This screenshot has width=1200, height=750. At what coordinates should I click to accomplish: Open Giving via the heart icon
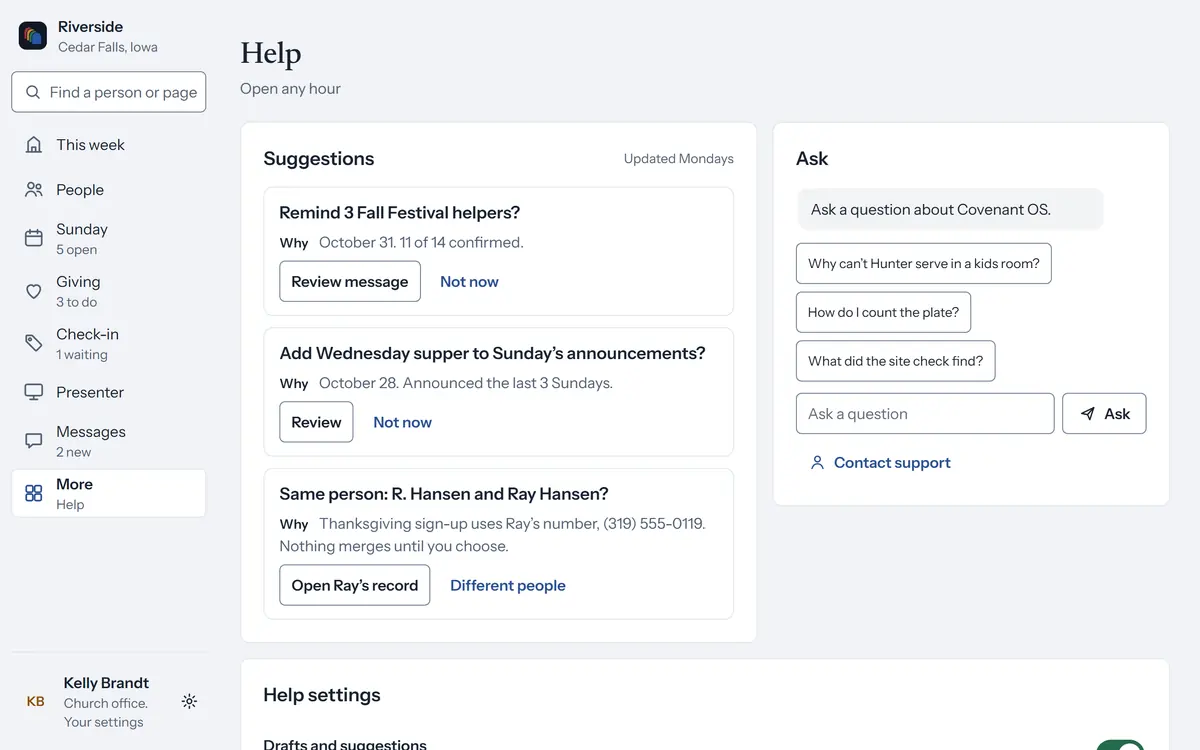(34, 291)
